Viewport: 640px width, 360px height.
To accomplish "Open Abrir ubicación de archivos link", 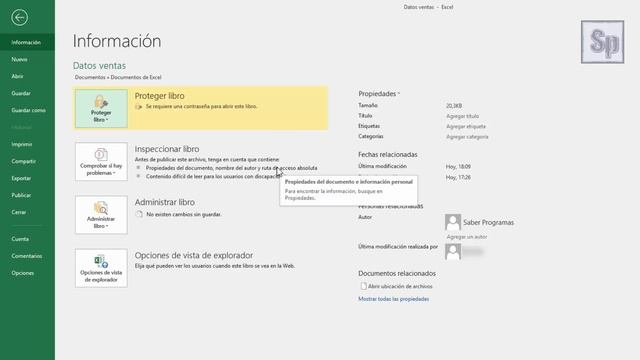I will point(400,287).
